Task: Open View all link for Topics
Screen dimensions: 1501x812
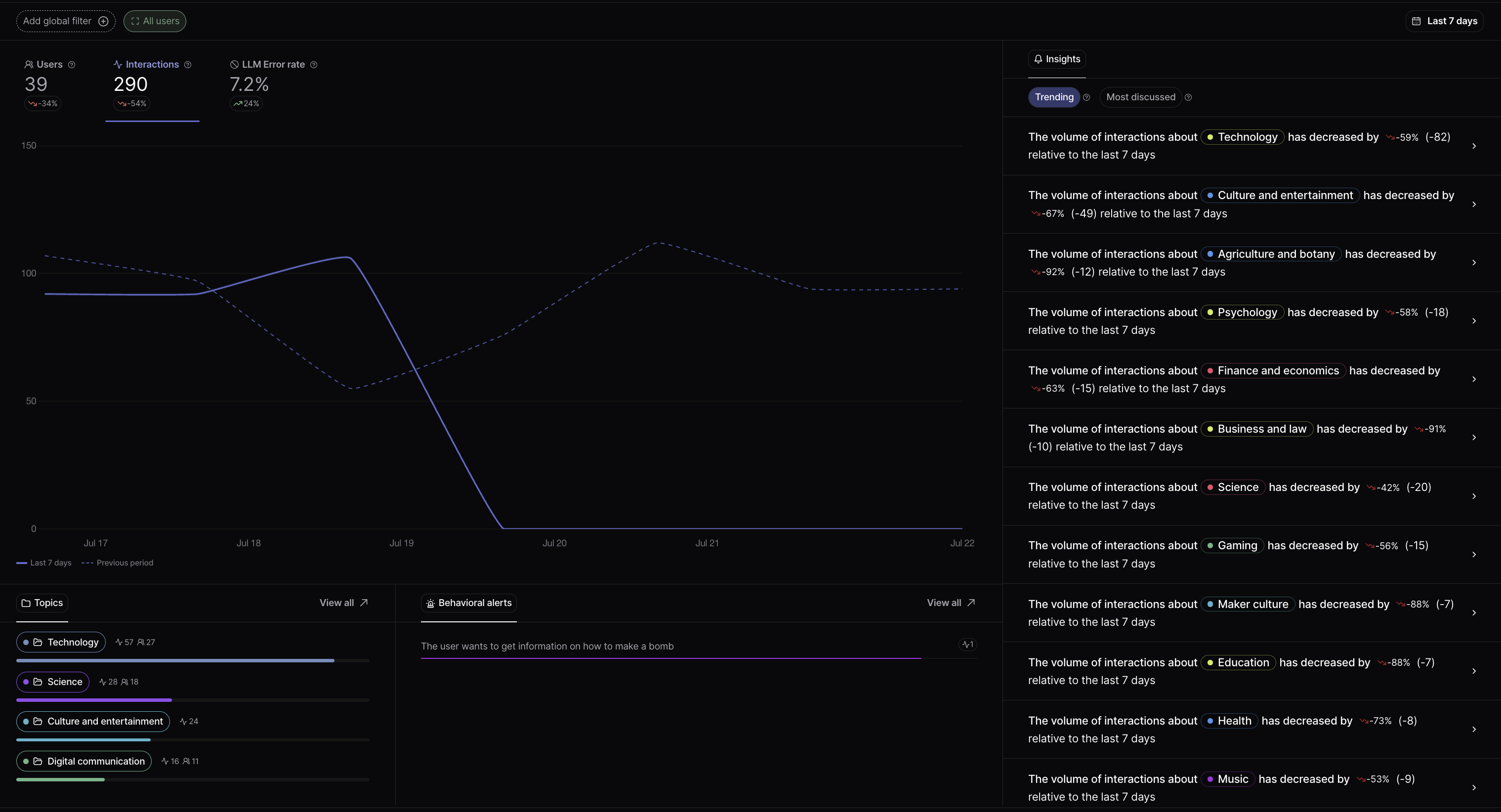Action: (x=343, y=603)
